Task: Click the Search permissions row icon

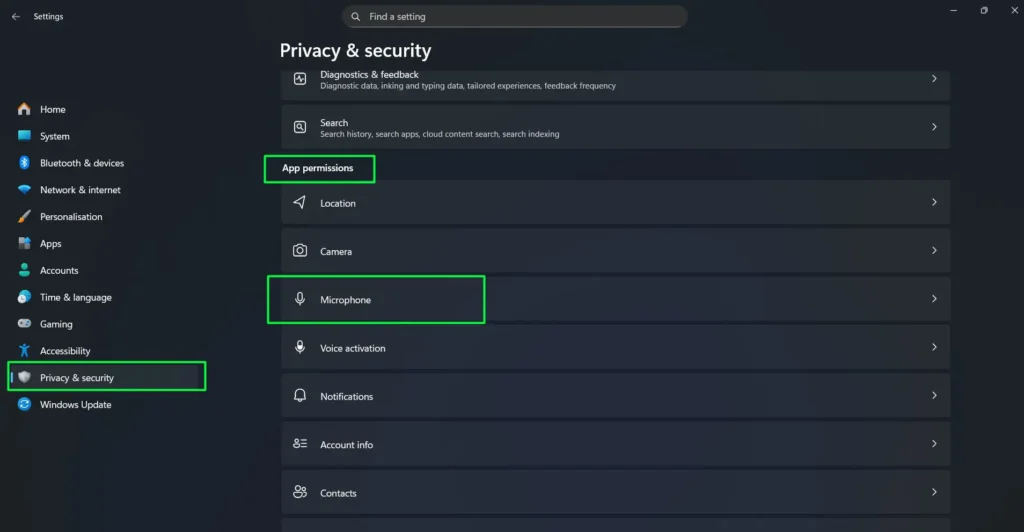Action: 300,127
